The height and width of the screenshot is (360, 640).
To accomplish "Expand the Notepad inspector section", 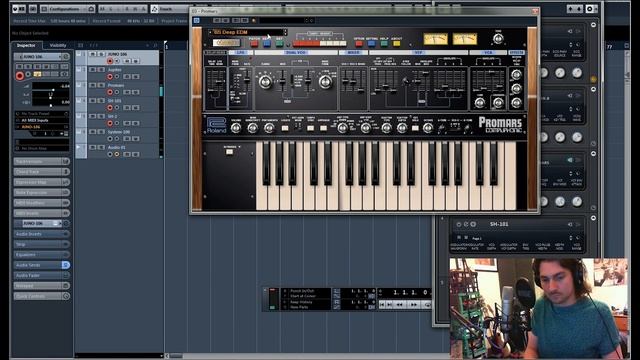I will coord(41,286).
